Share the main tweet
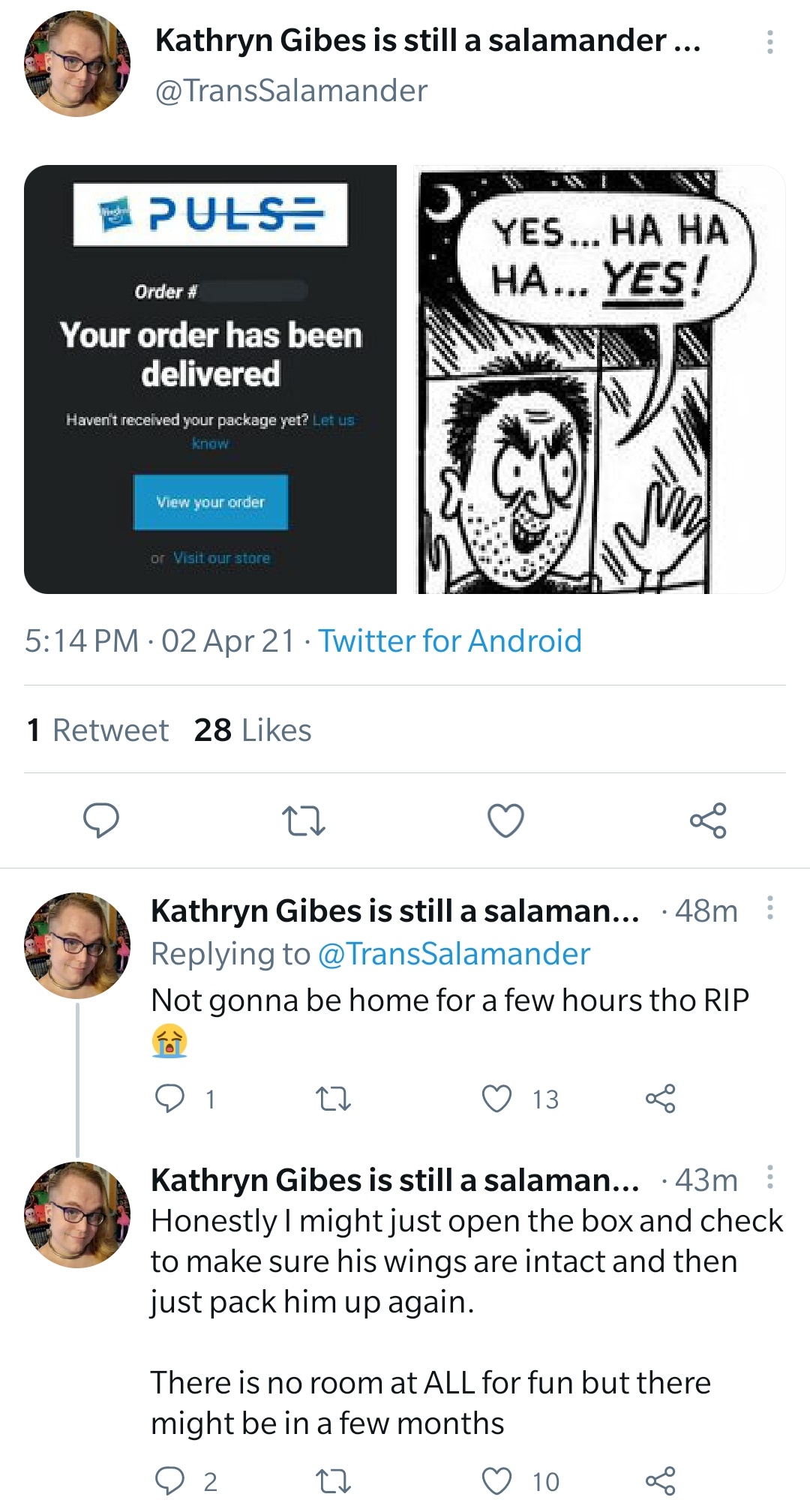Image resolution: width=810 pixels, height=1512 pixels. 708,820
